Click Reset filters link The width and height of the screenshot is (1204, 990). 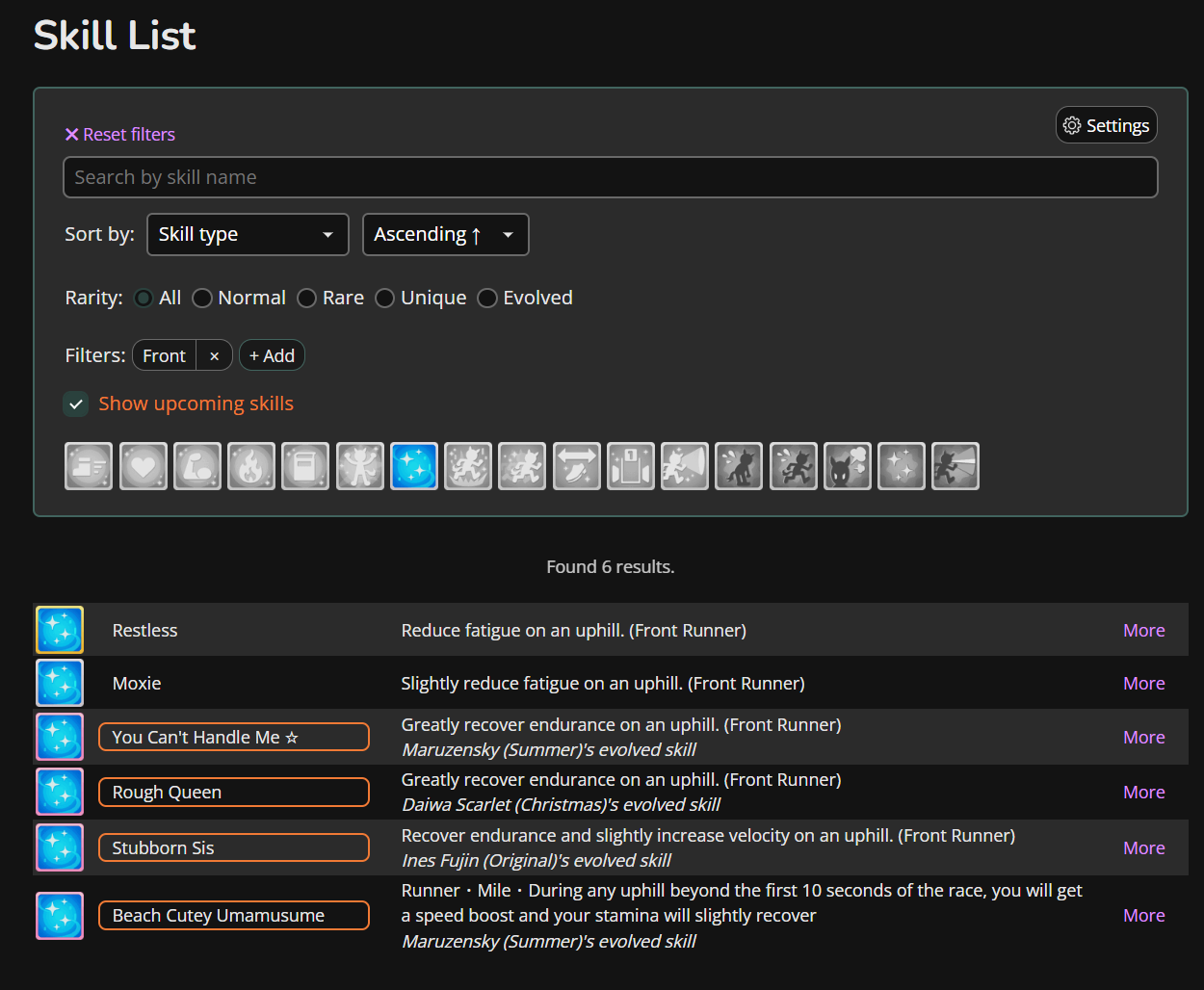pos(120,134)
